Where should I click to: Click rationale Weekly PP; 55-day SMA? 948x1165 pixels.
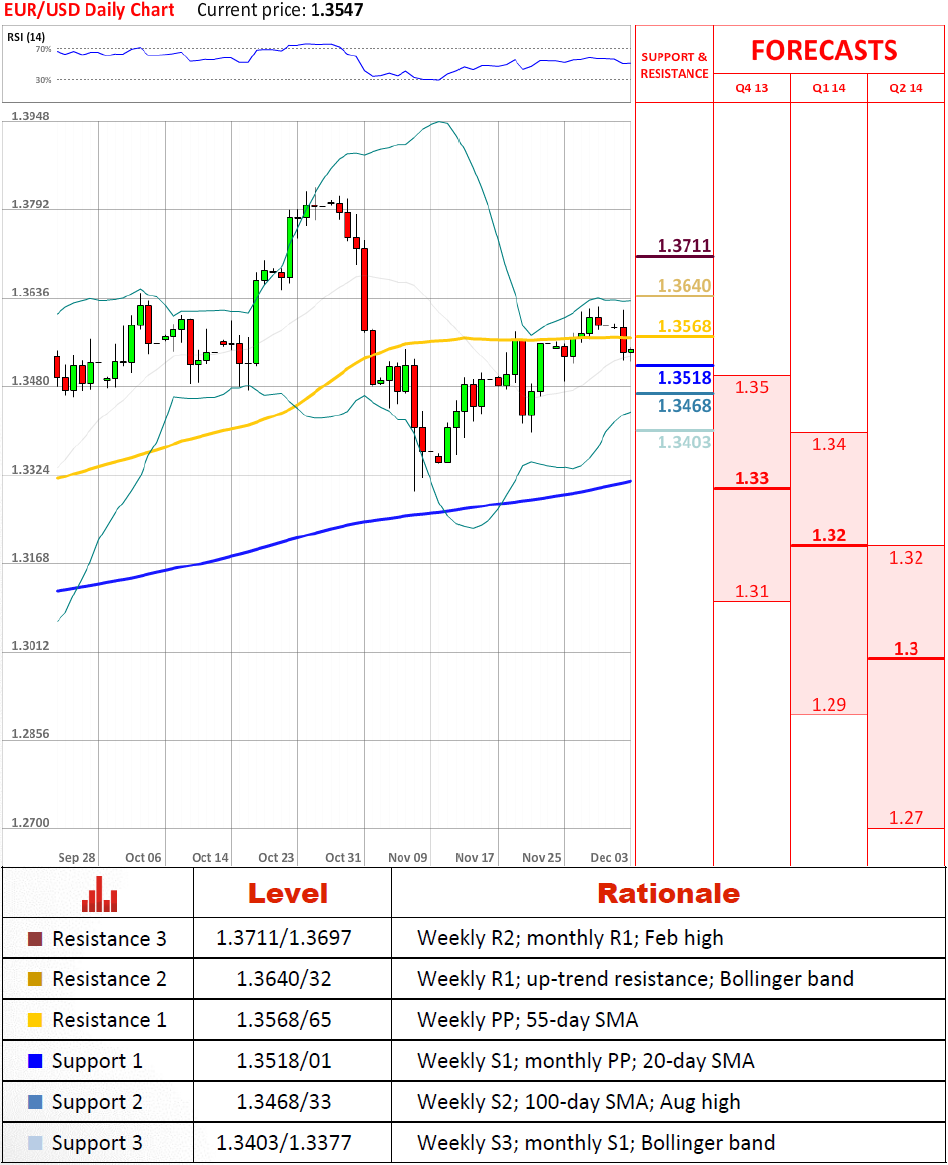(x=527, y=1020)
